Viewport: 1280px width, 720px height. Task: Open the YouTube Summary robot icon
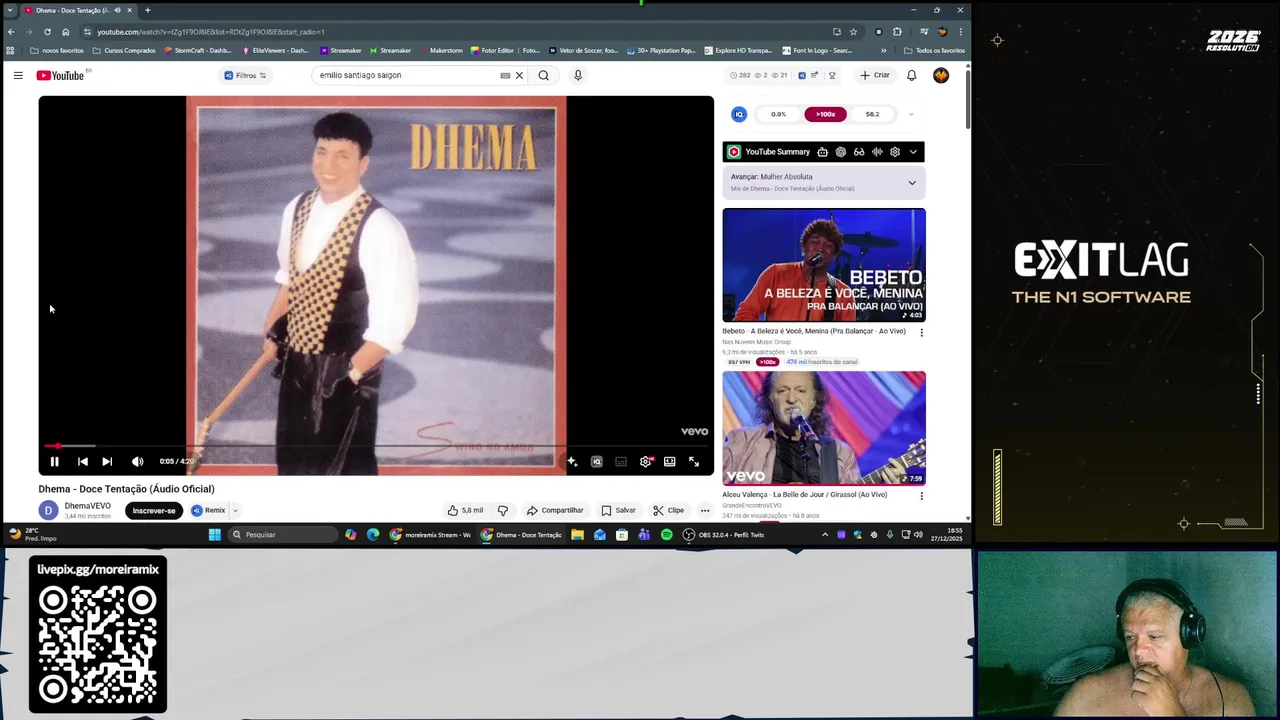coord(822,152)
